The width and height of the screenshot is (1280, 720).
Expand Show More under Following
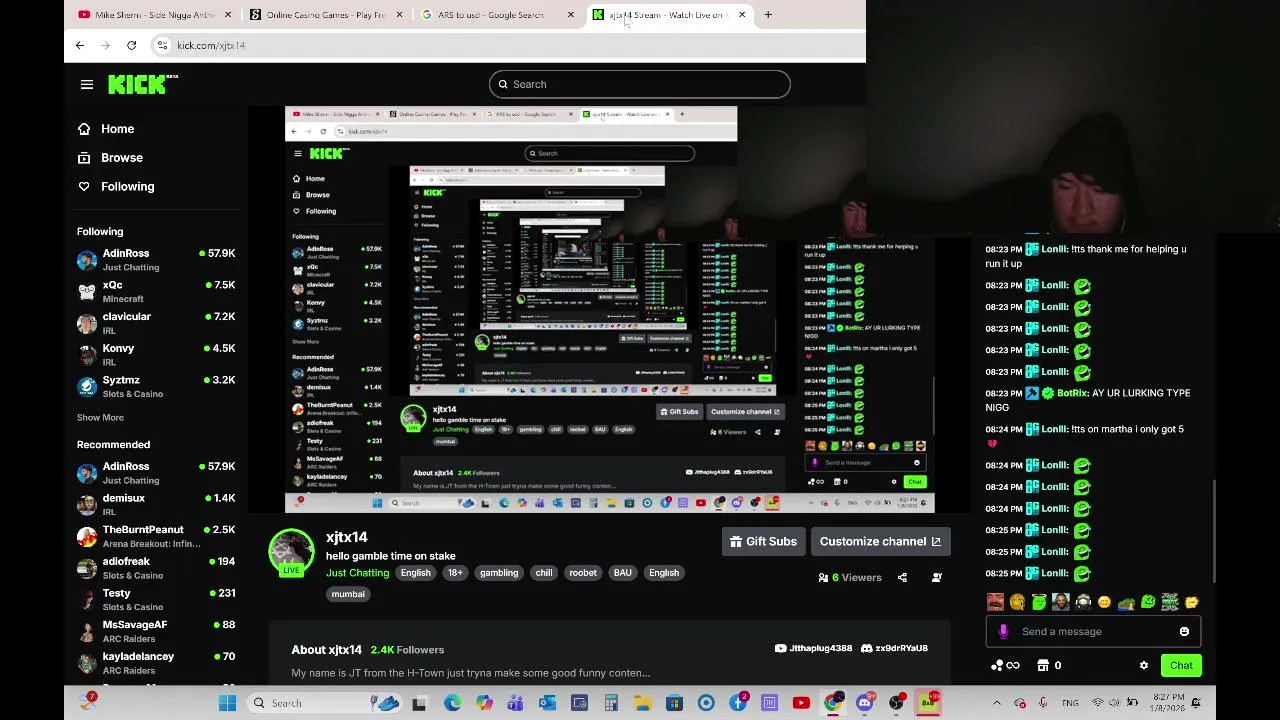click(x=100, y=417)
